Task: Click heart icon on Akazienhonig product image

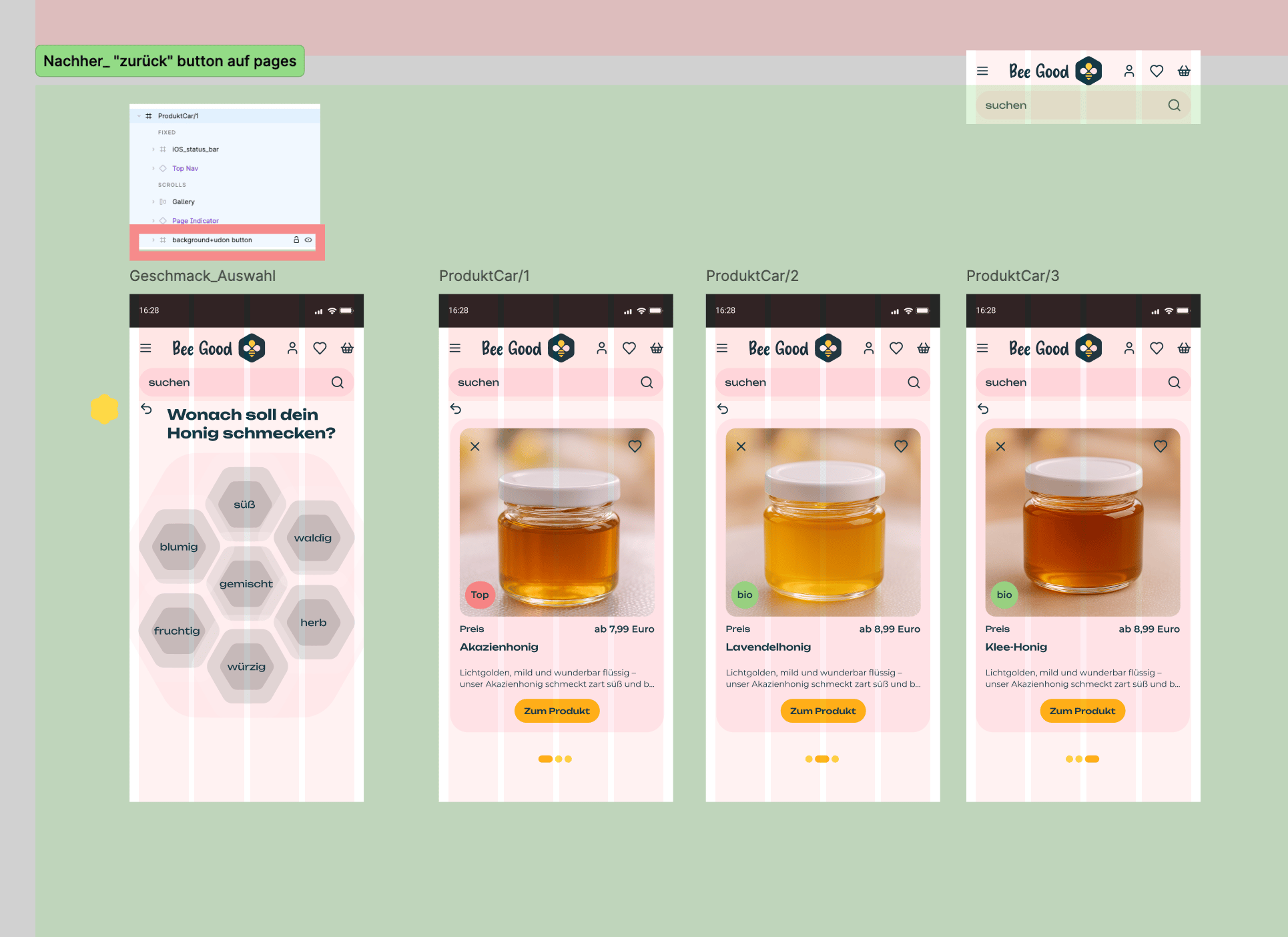Action: click(x=635, y=446)
